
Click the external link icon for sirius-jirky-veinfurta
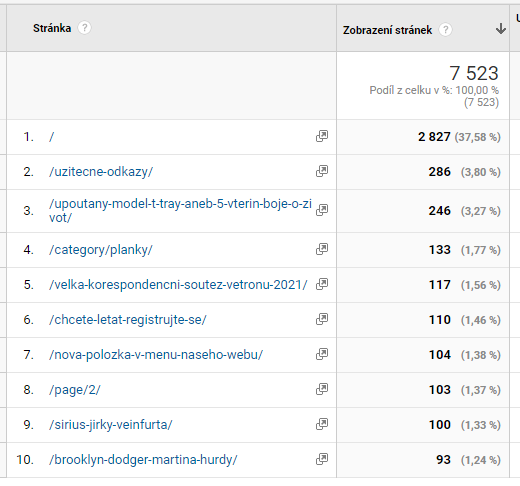(322, 424)
